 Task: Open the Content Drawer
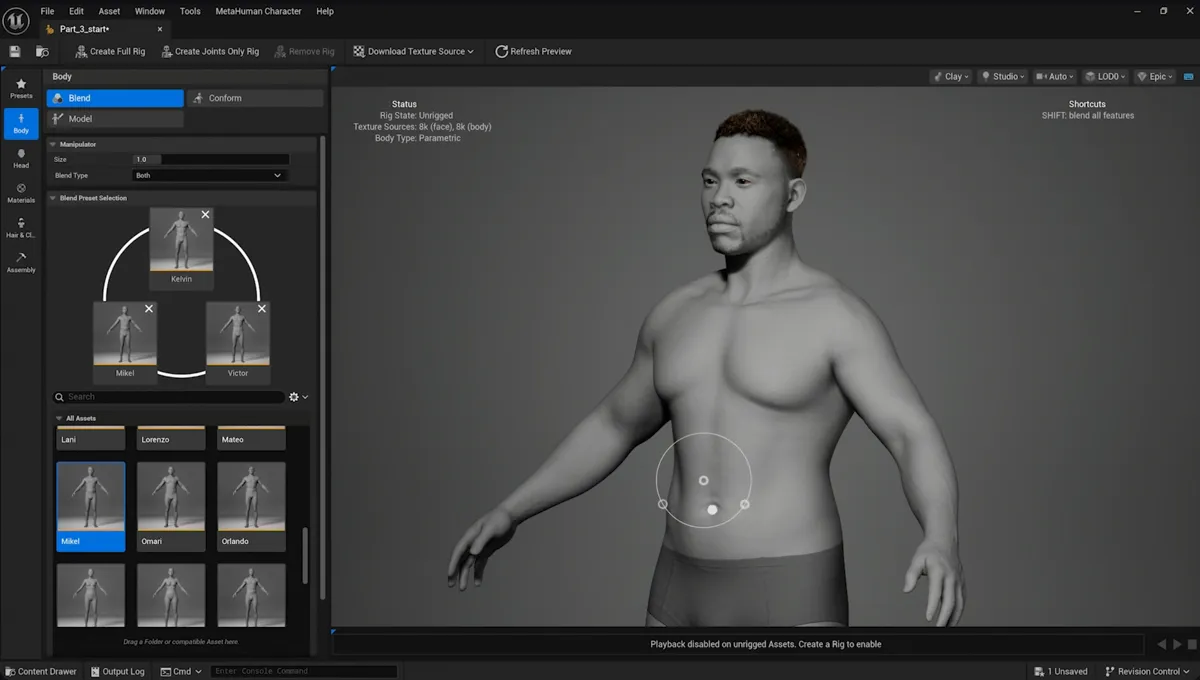(x=40, y=671)
